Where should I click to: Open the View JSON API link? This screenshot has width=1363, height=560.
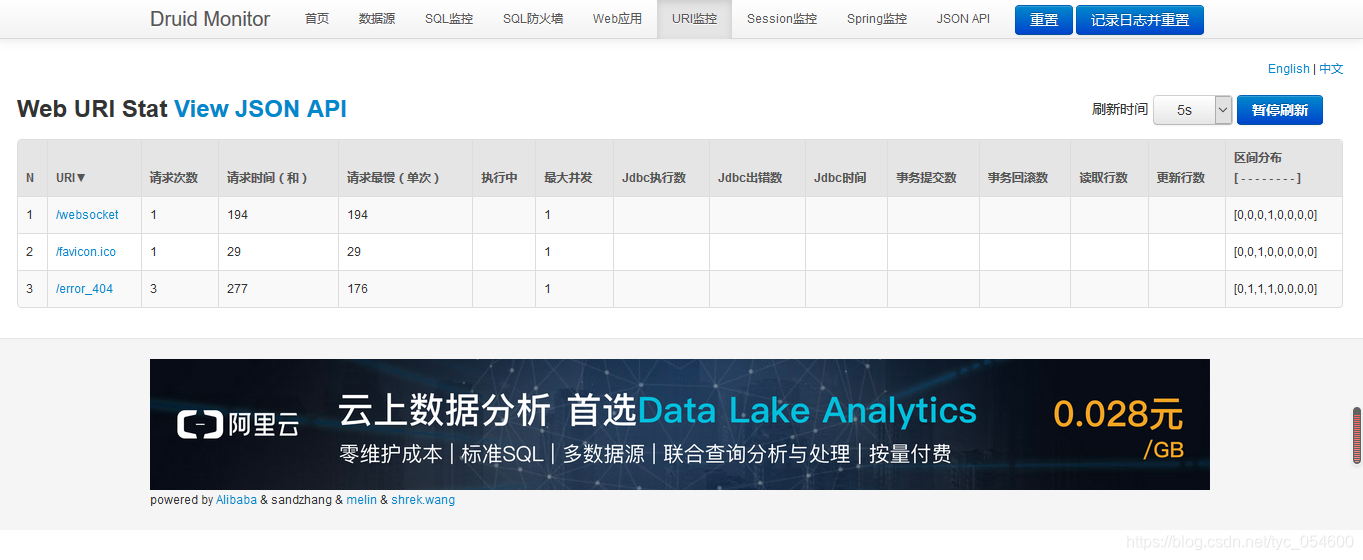pyautogui.click(x=260, y=109)
